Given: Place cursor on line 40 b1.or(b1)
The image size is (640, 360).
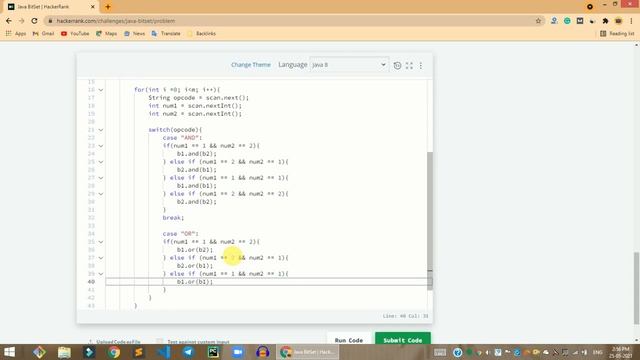Looking at the screenshot, I should (195, 282).
